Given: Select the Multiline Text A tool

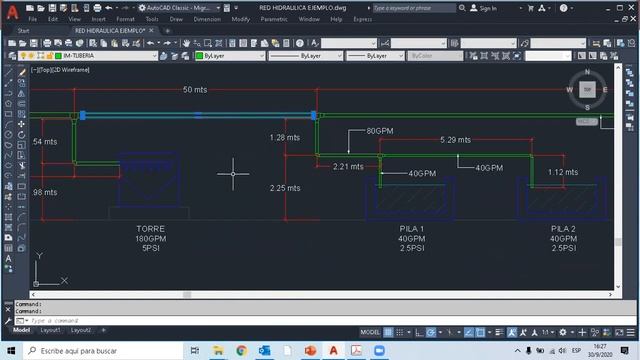Looking at the screenshot, I should point(9,258).
